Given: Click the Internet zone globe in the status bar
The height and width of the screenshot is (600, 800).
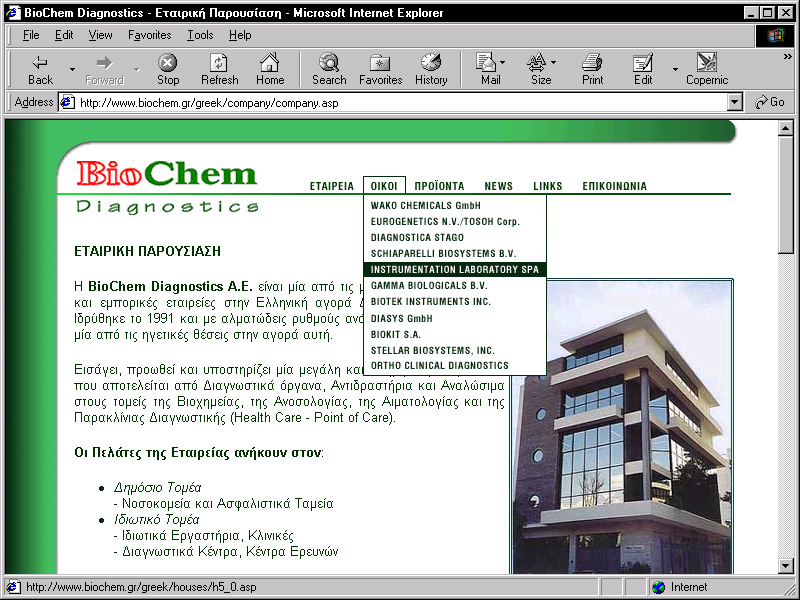Looking at the screenshot, I should pyautogui.click(x=659, y=587).
